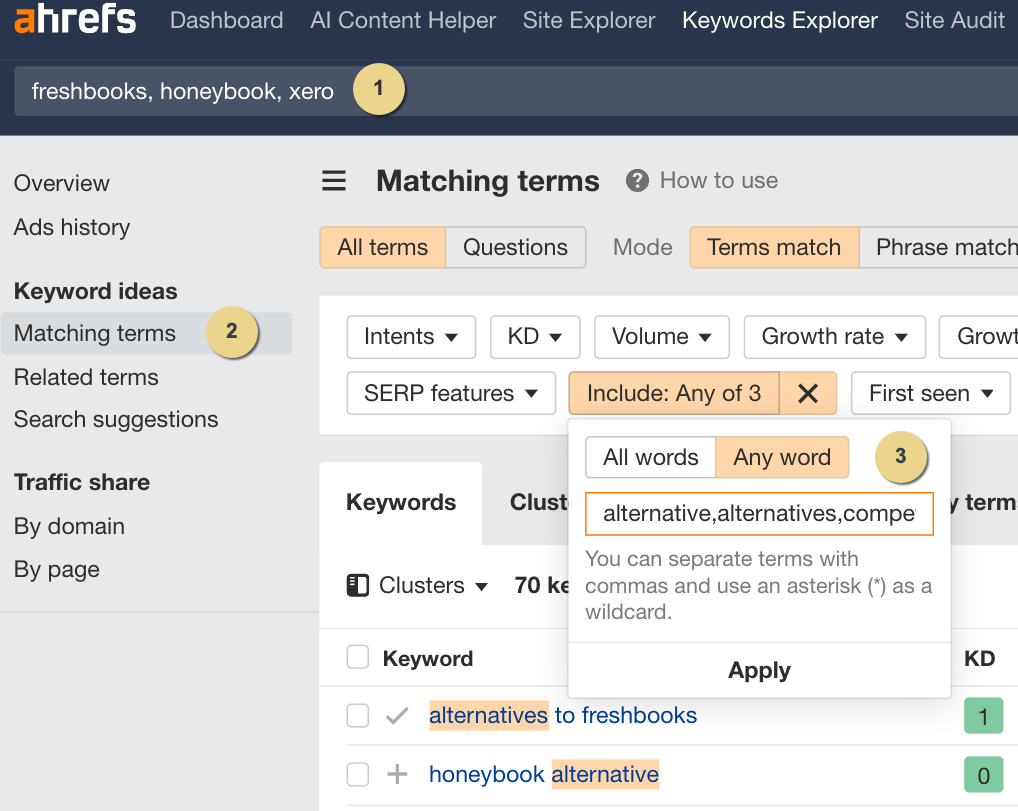Screen dimensions: 1018x811
Task: Click the How to use help icon
Action: coord(637,181)
